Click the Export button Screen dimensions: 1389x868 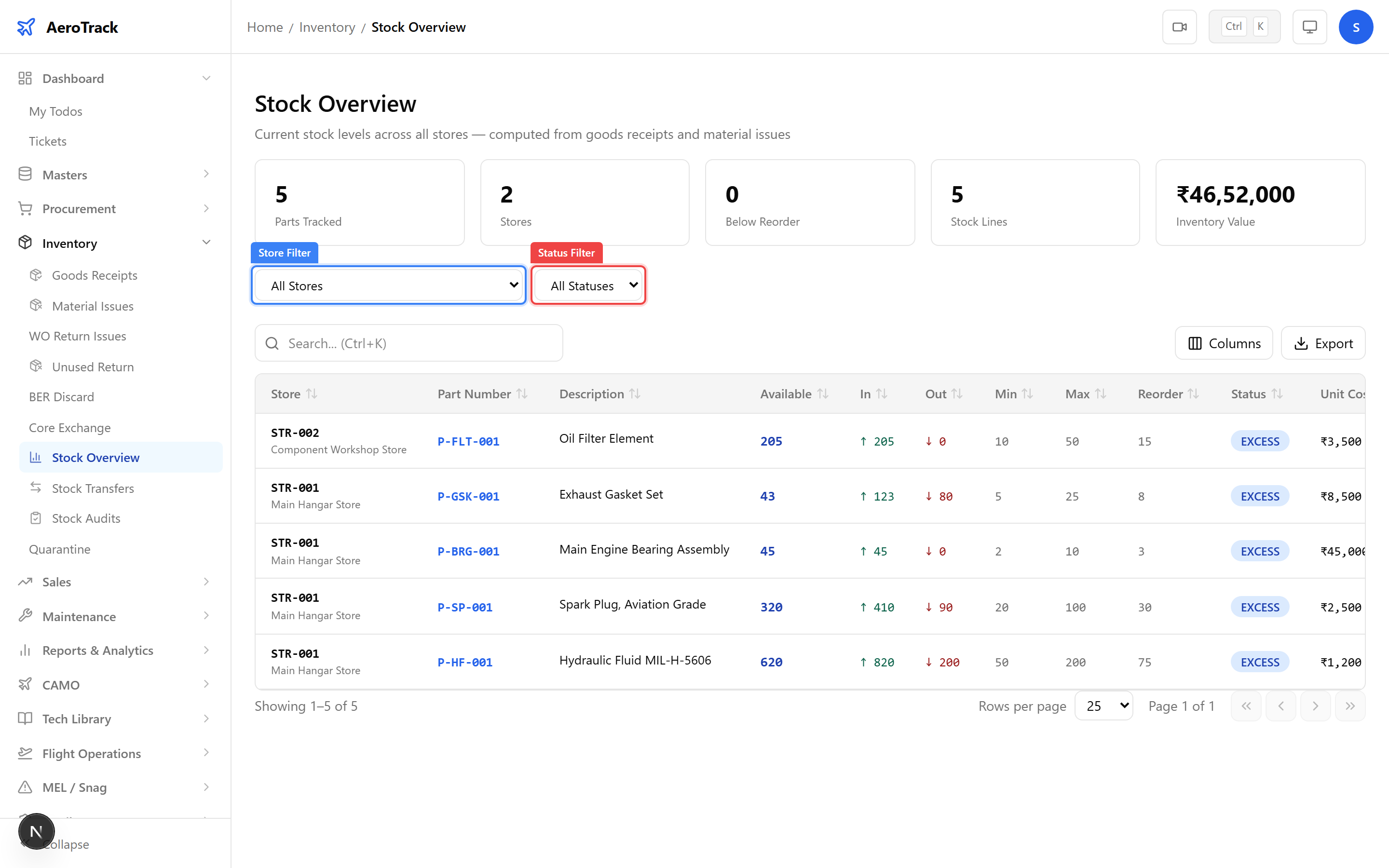pyautogui.click(x=1323, y=343)
